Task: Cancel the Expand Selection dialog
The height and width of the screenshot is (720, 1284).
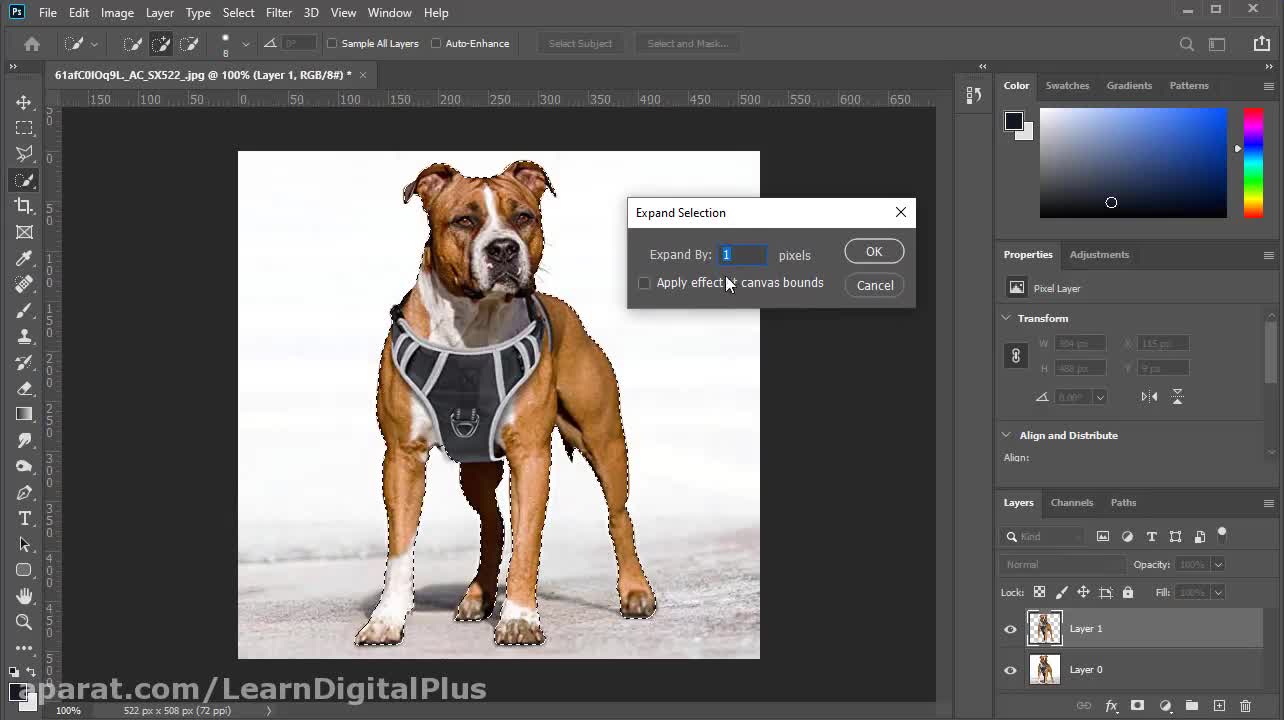Action: (874, 286)
